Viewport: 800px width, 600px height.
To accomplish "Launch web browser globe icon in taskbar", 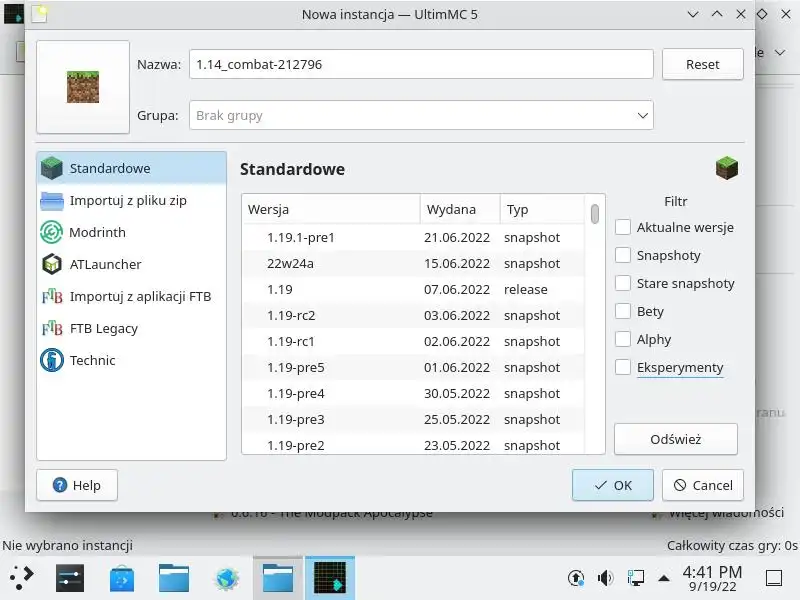I will [x=227, y=578].
